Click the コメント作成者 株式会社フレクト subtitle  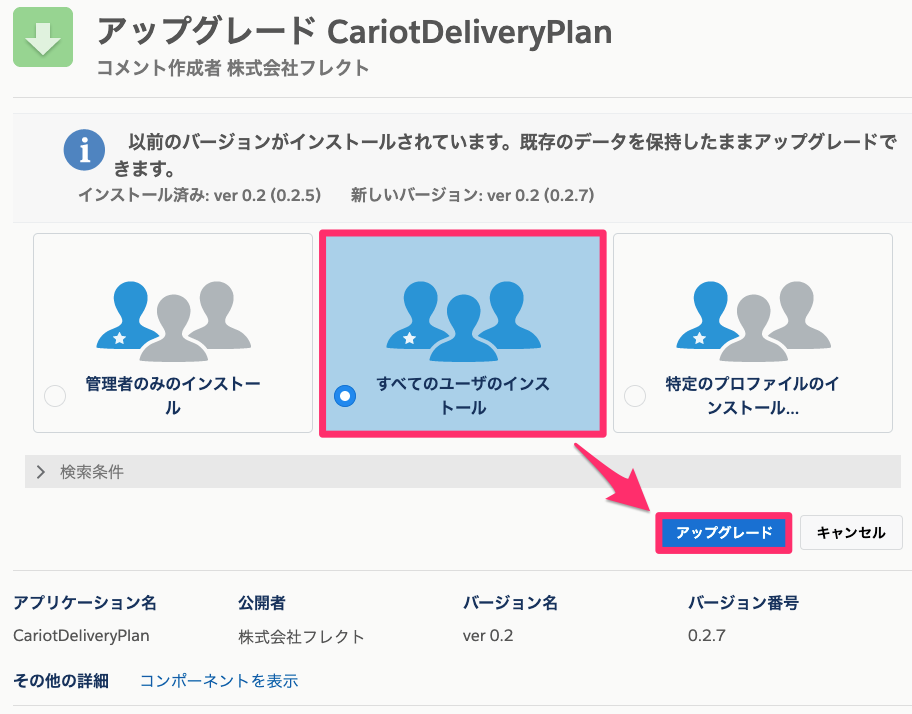click(233, 68)
